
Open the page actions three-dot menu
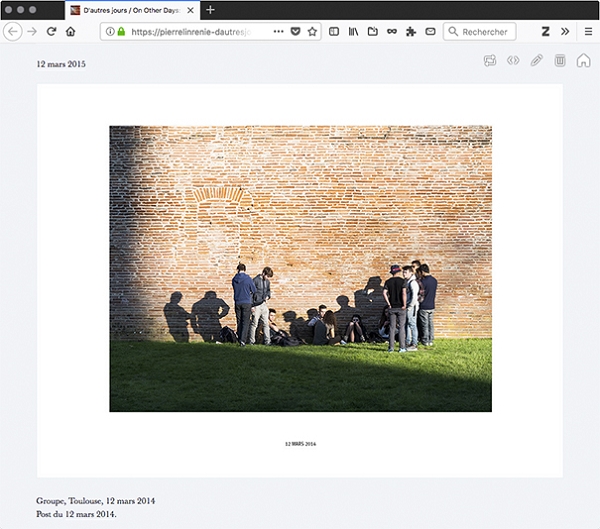278,32
